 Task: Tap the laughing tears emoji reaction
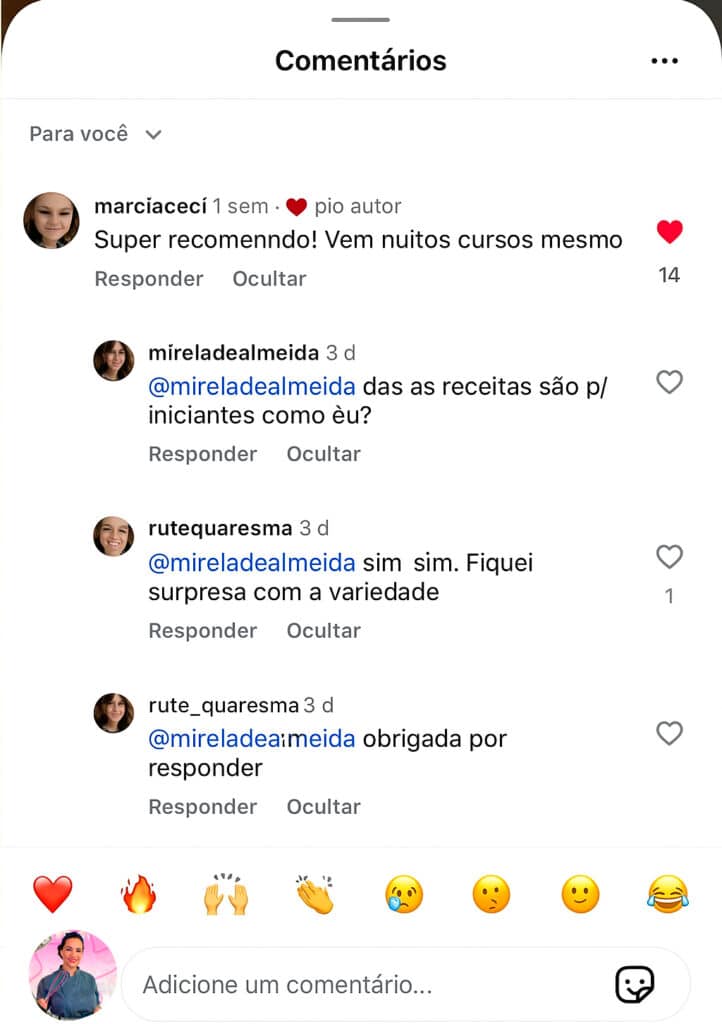(x=667, y=893)
